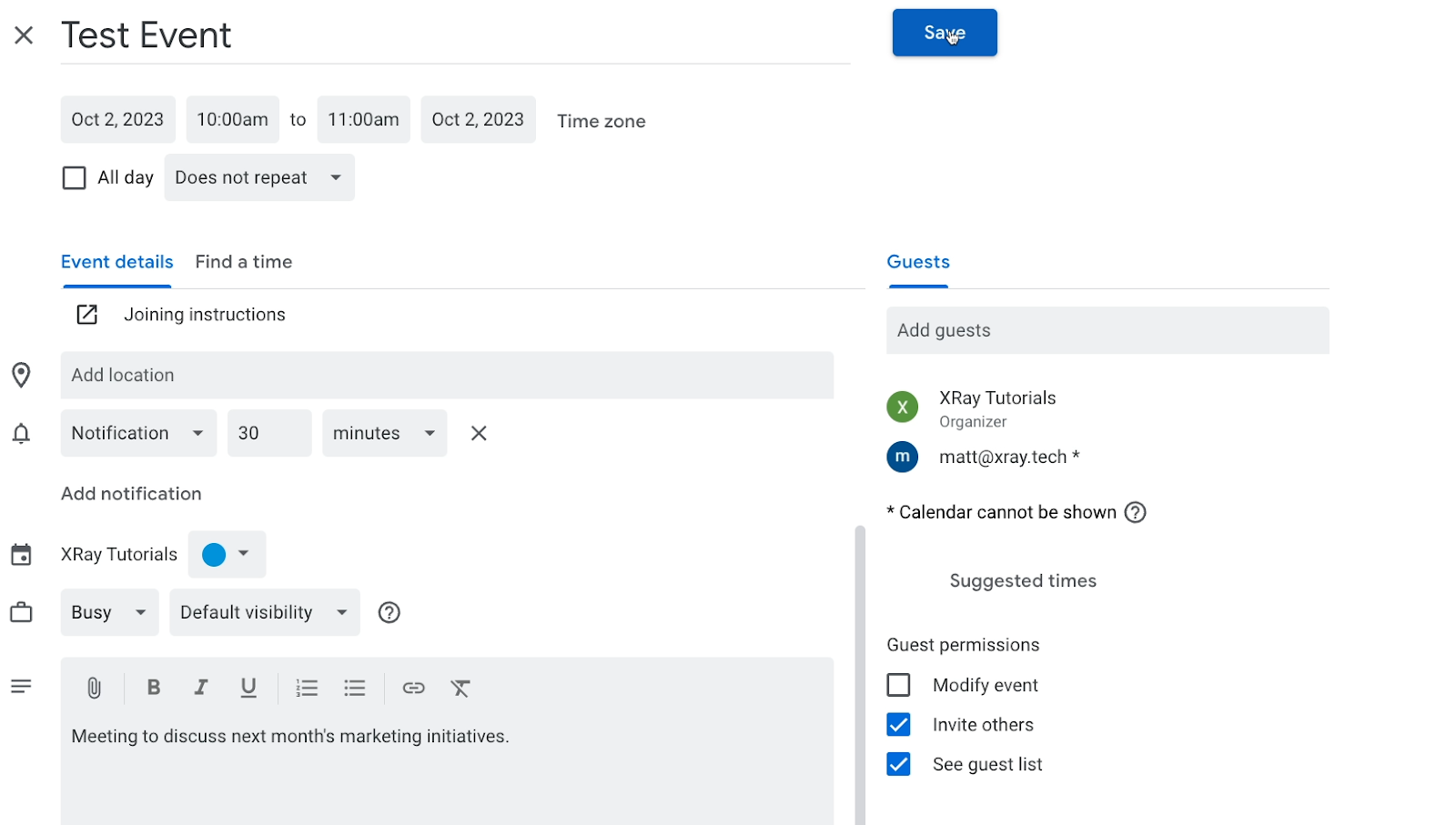The image size is (1456, 825).
Task: Click the insert link icon
Action: (413, 688)
